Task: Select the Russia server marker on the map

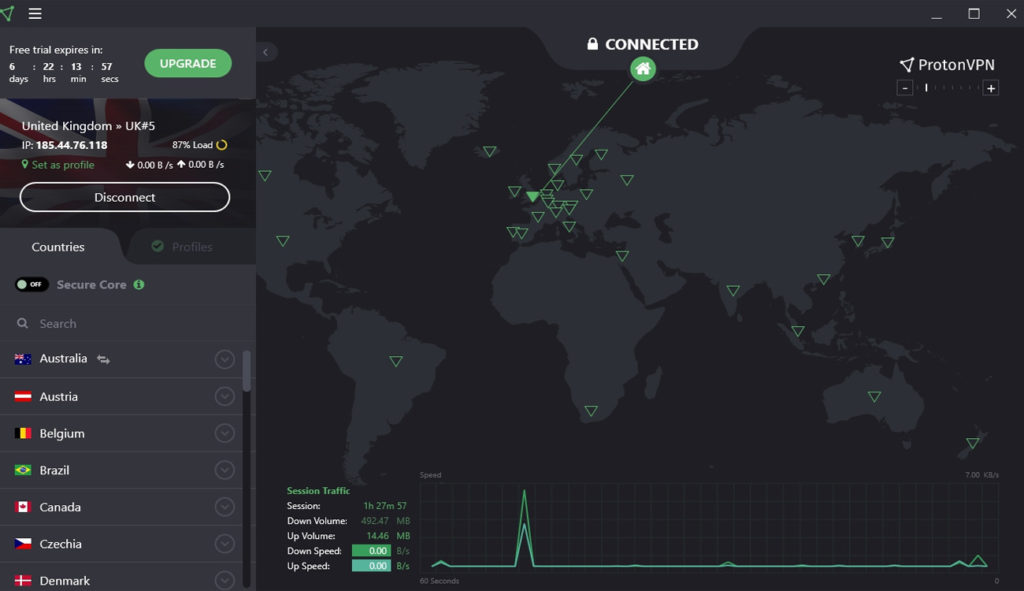Action: 627,180
